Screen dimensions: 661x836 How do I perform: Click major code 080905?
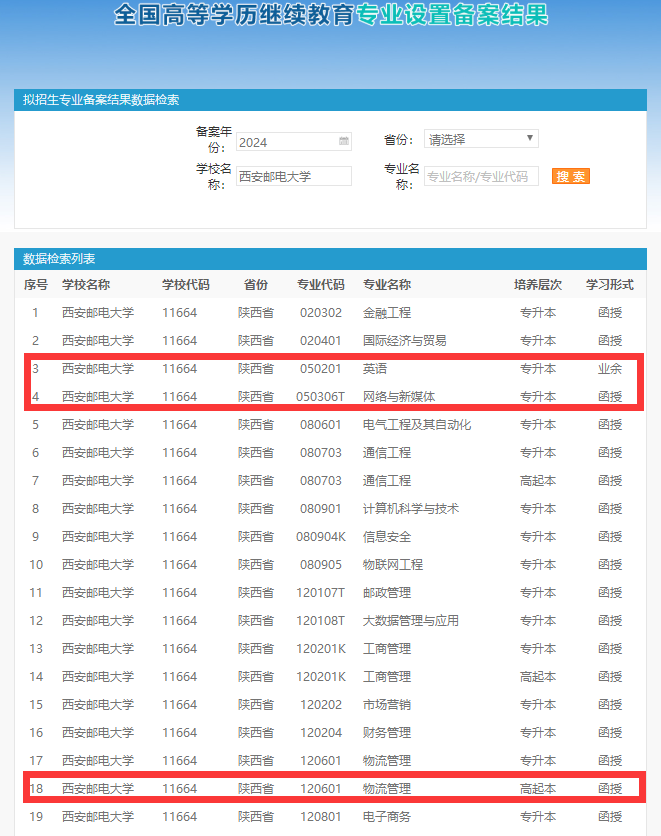321,565
